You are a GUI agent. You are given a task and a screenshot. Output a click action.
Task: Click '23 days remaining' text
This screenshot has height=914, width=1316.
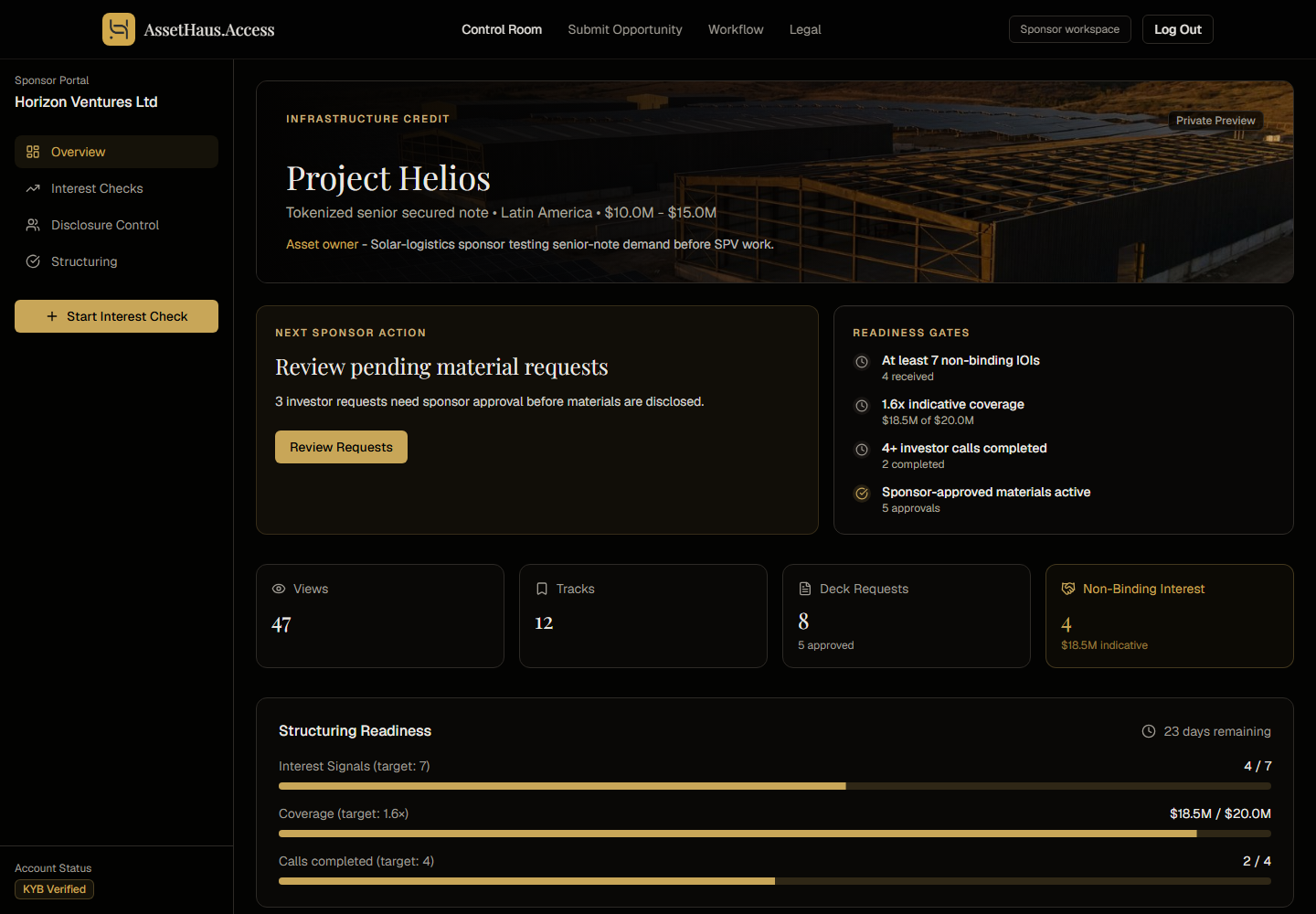coord(1217,731)
